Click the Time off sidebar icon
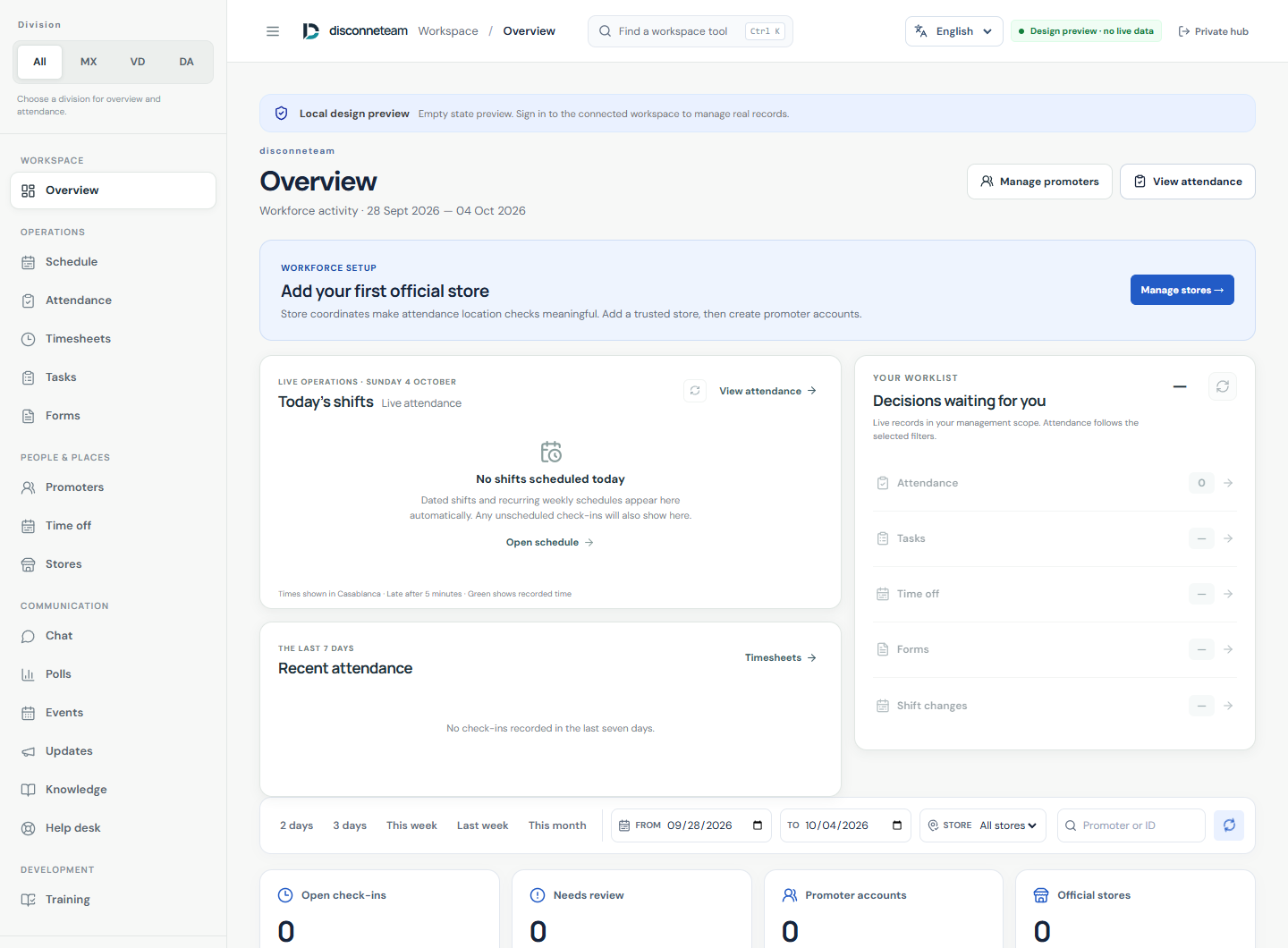The image size is (1288, 948). coord(29,526)
